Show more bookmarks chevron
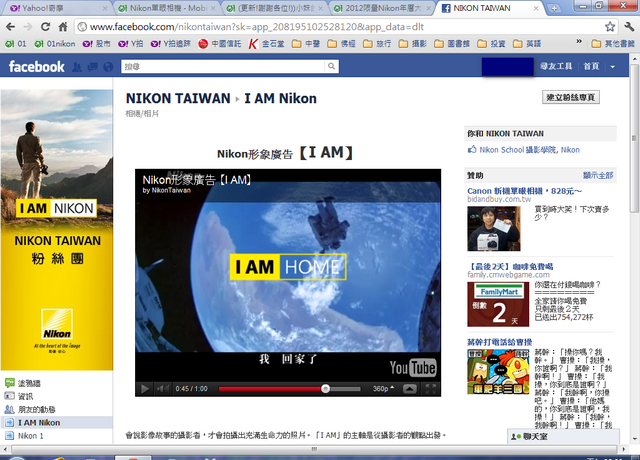 pos(579,42)
